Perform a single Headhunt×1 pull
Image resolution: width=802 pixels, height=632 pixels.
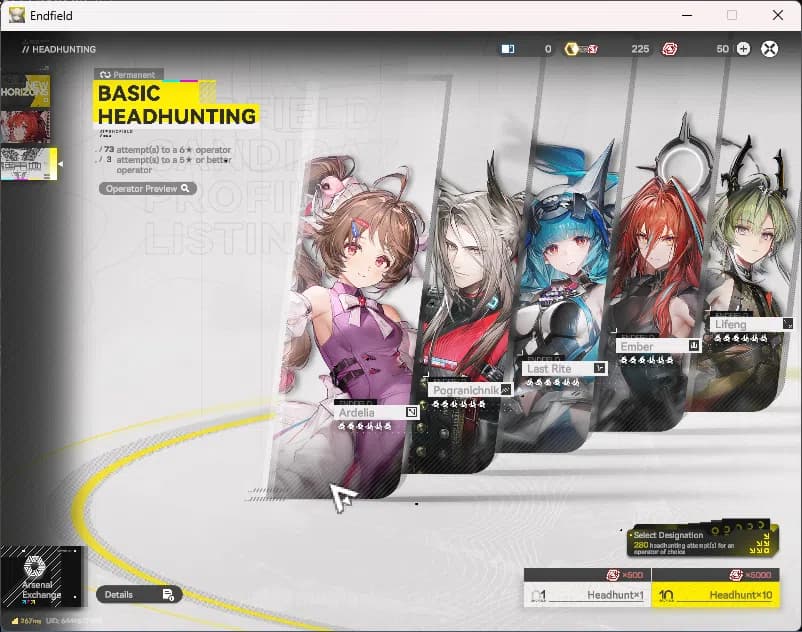pyautogui.click(x=588, y=594)
